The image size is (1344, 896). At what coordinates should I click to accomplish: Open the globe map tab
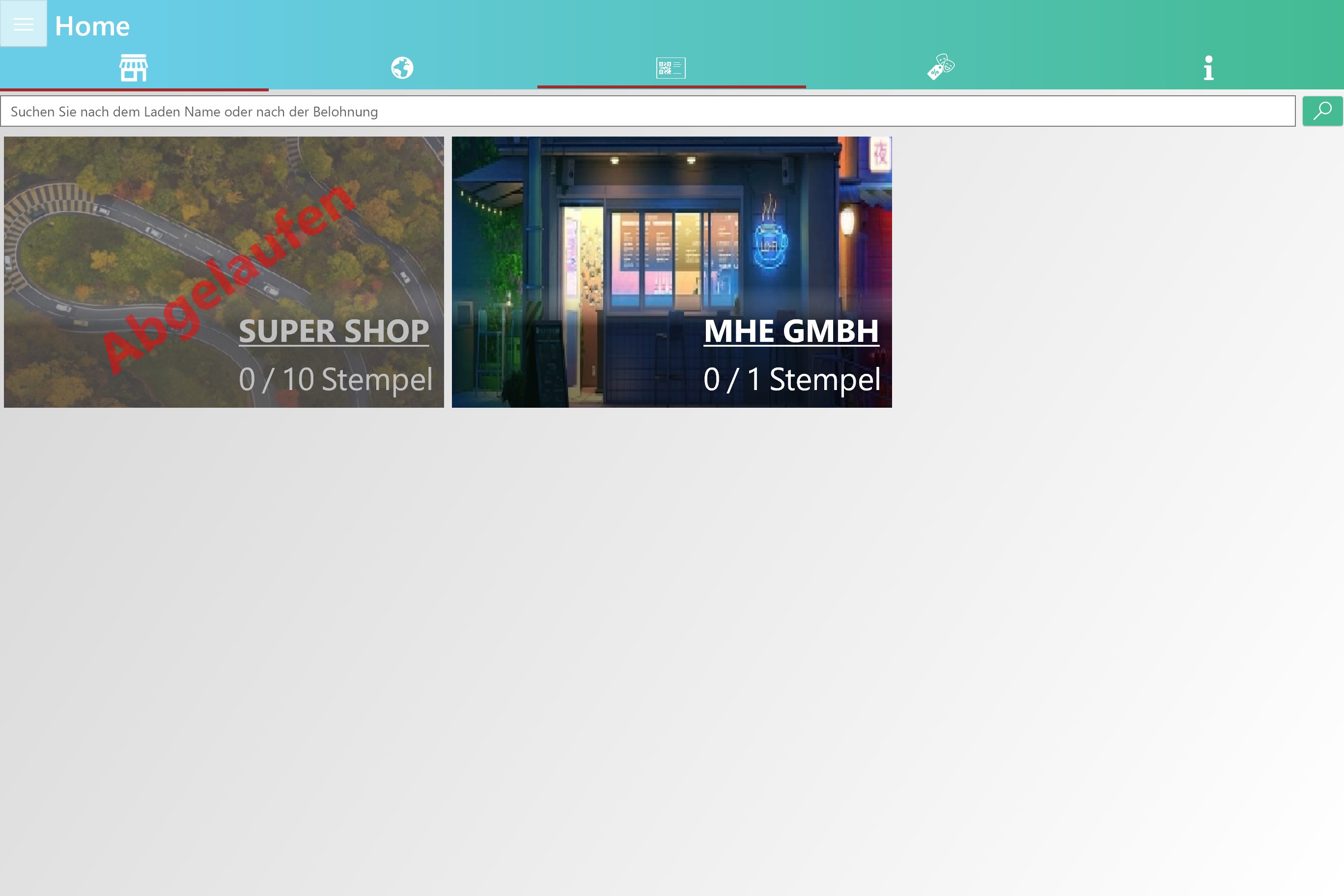coord(402,68)
